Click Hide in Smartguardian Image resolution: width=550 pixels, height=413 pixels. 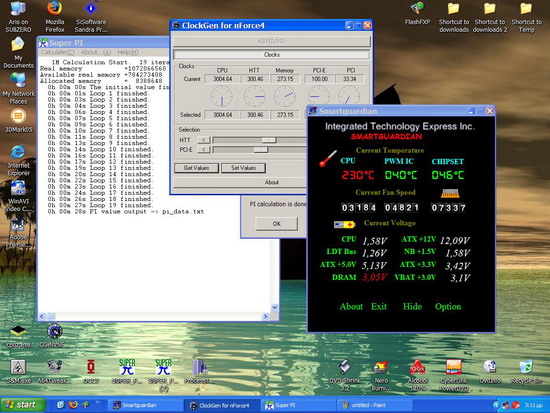[x=412, y=306]
